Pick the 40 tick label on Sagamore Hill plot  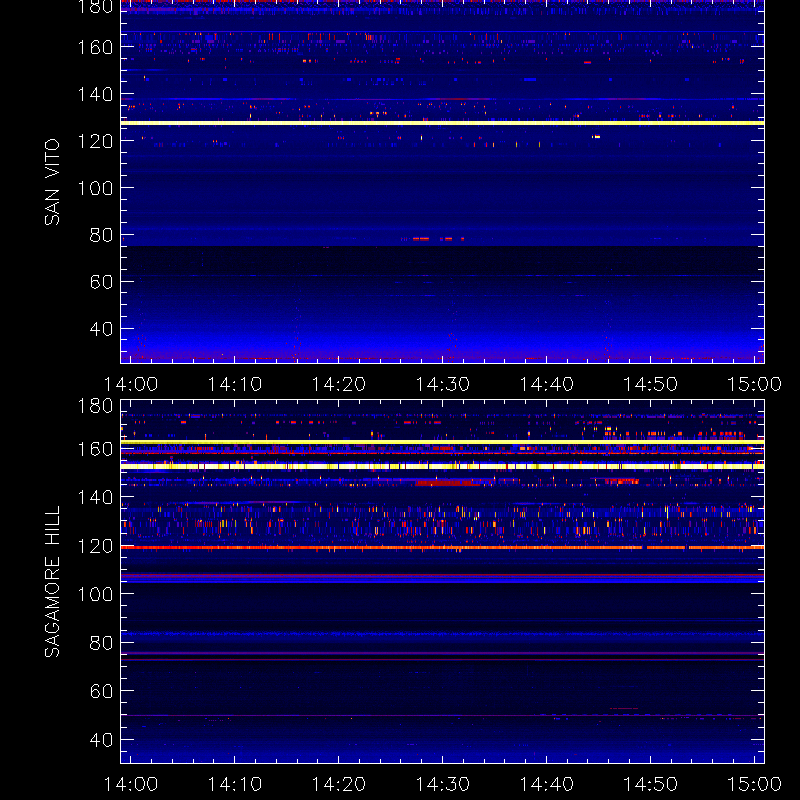click(101, 740)
